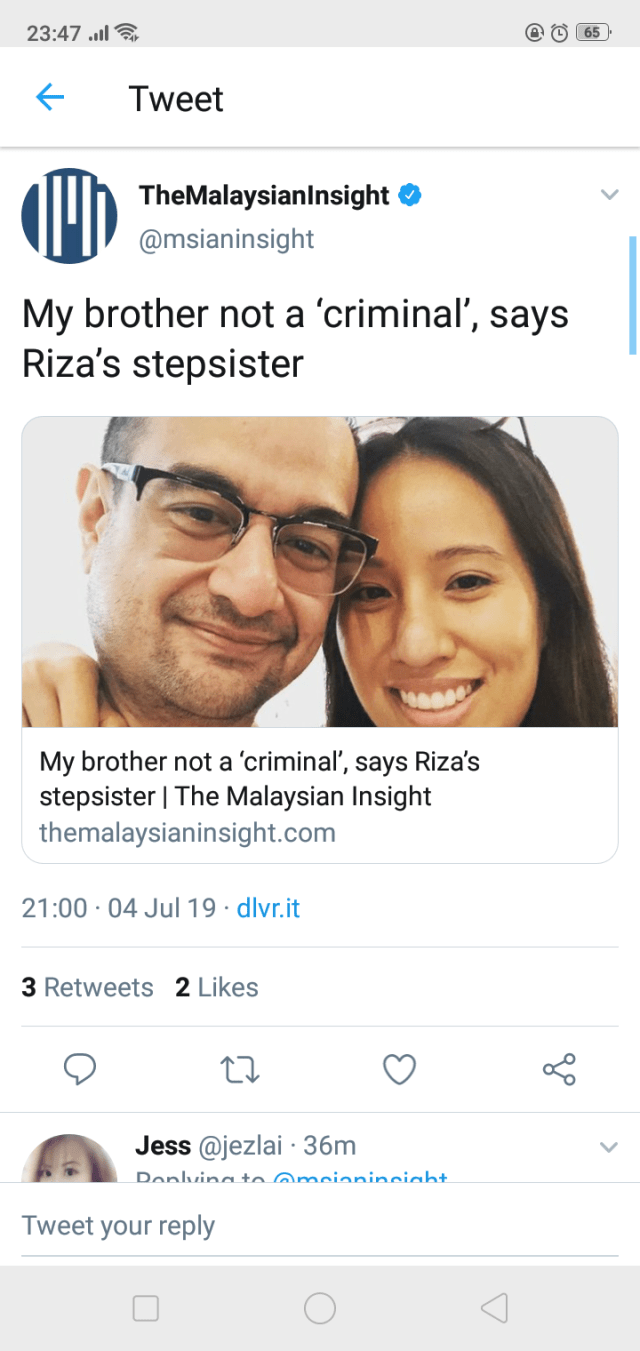Like the tweet with heart icon

(399, 1070)
